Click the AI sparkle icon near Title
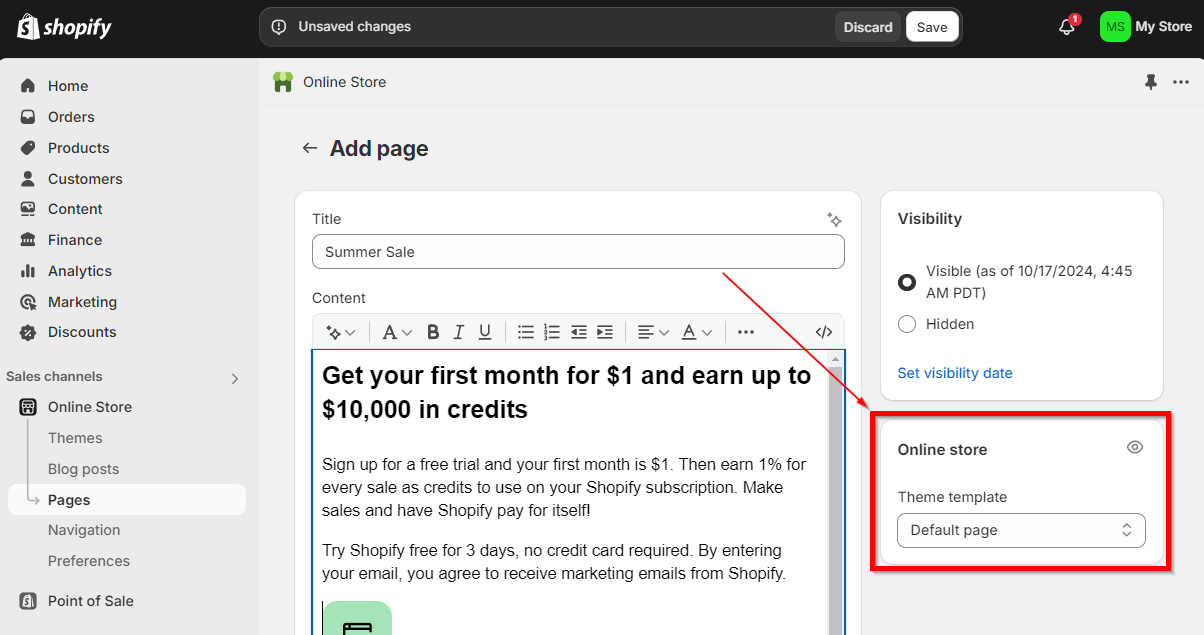This screenshot has height=635, width=1204. click(835, 219)
